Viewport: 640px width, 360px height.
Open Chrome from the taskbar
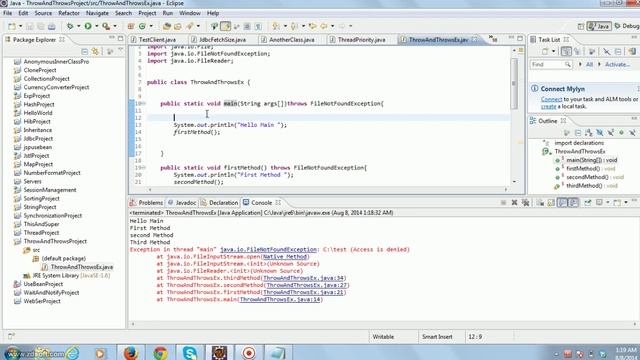click(x=160, y=352)
